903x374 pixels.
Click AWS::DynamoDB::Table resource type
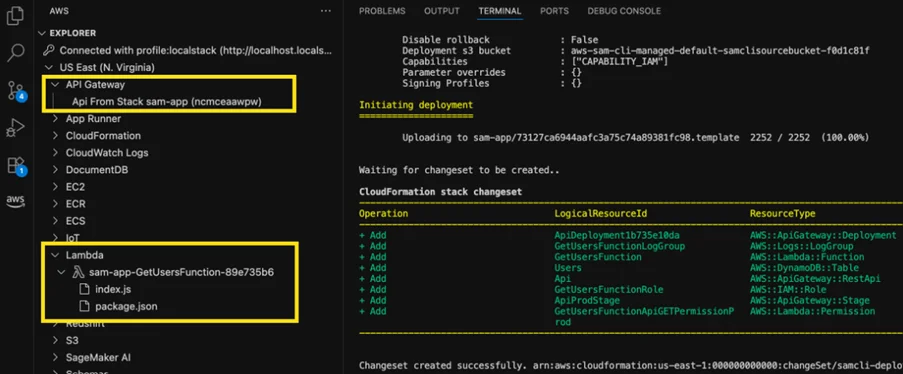point(804,267)
